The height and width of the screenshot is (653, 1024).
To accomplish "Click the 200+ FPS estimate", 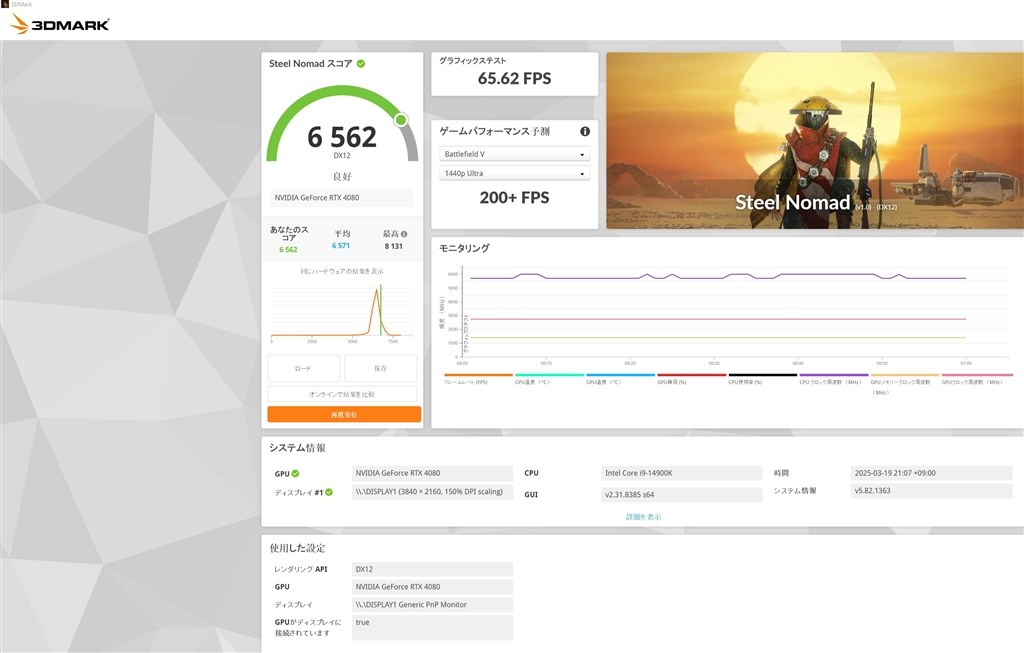I will tap(515, 198).
